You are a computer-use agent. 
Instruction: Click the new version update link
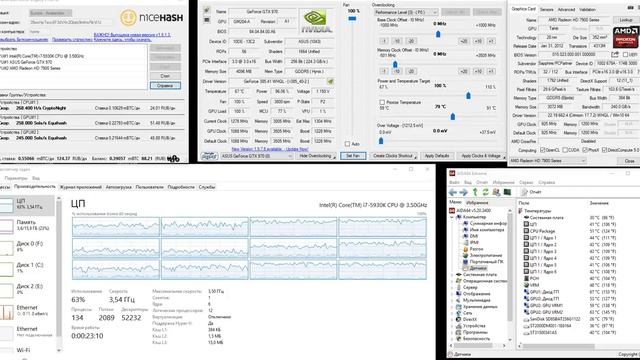tap(270, 149)
